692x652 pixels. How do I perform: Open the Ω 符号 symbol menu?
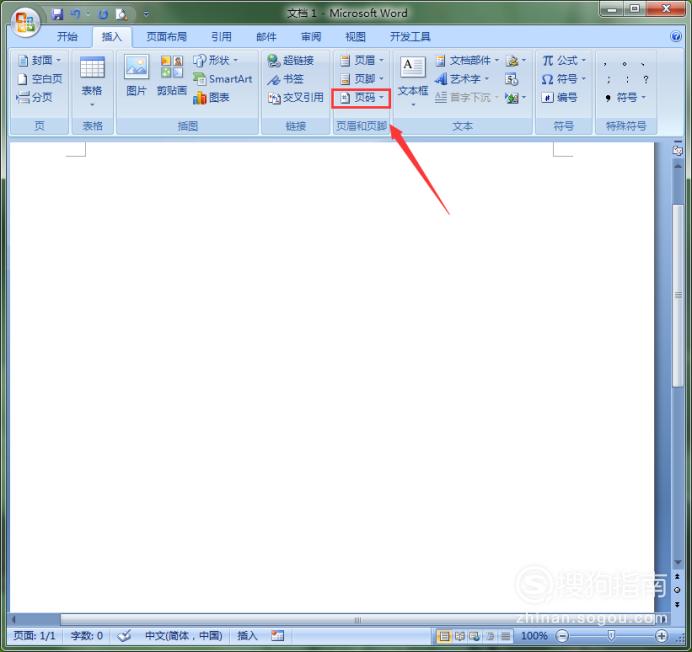563,79
